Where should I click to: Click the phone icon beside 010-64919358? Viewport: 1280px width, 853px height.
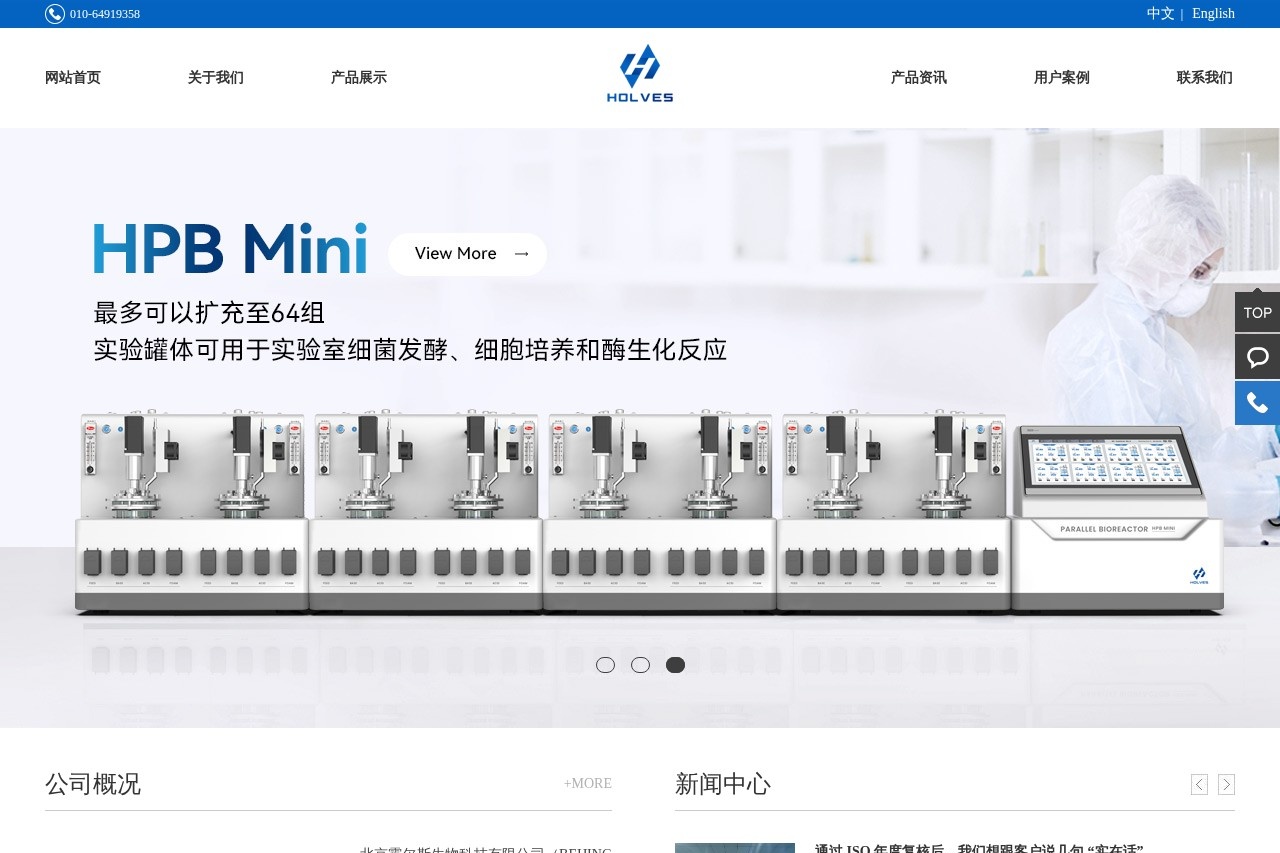(55, 14)
